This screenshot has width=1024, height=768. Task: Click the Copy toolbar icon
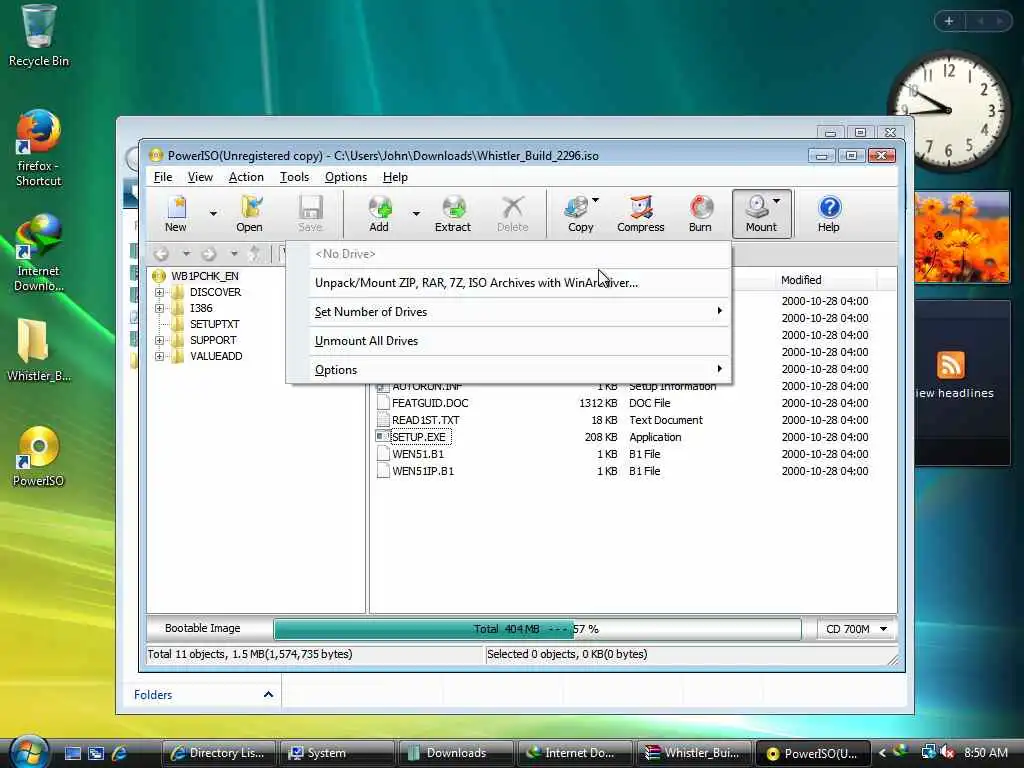click(x=580, y=214)
